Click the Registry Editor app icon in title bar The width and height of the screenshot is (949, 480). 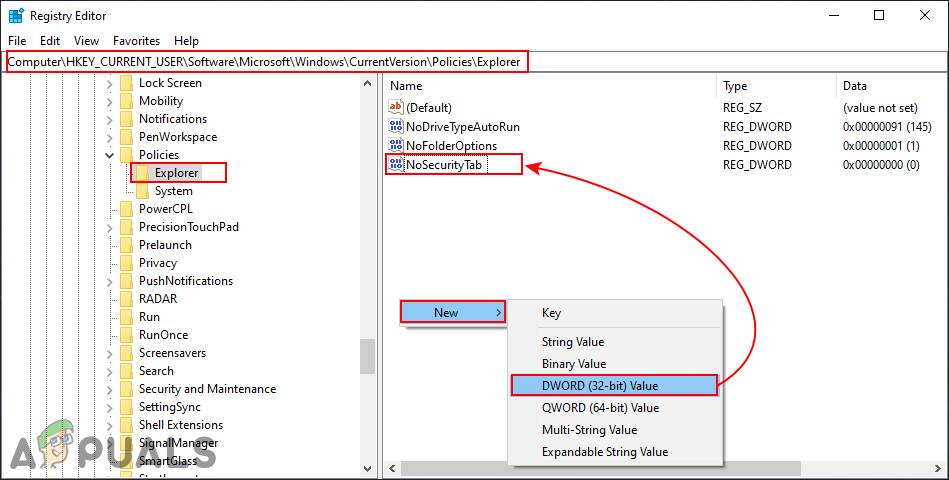(16, 16)
